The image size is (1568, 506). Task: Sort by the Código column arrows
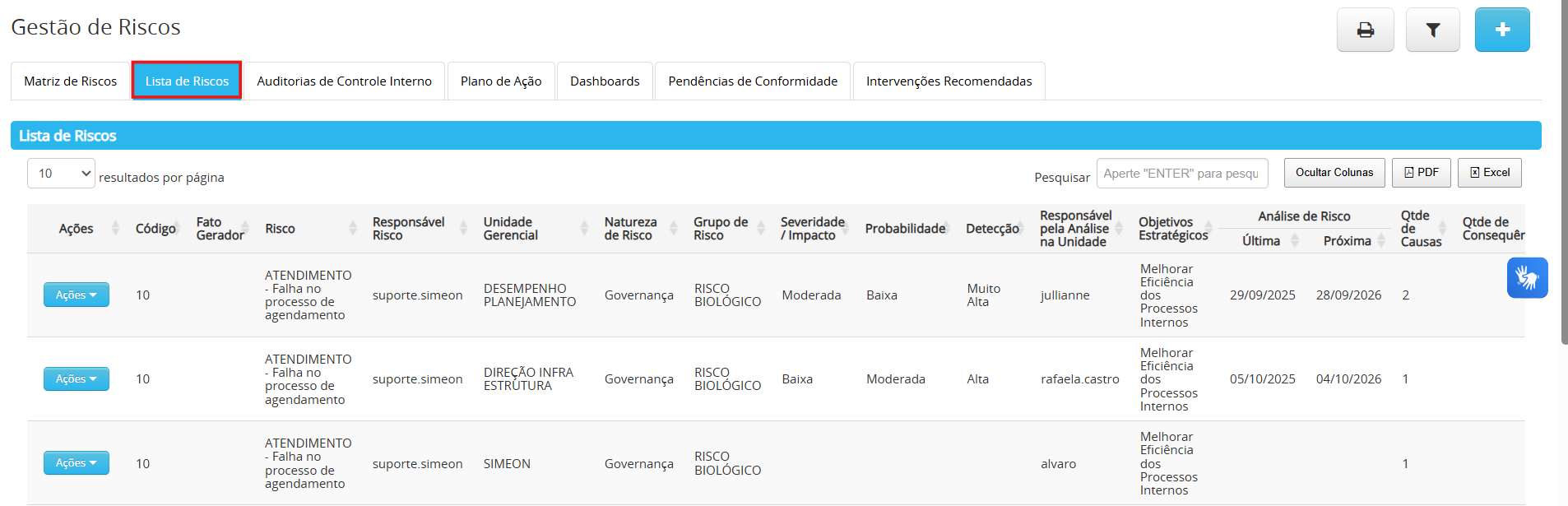click(178, 229)
